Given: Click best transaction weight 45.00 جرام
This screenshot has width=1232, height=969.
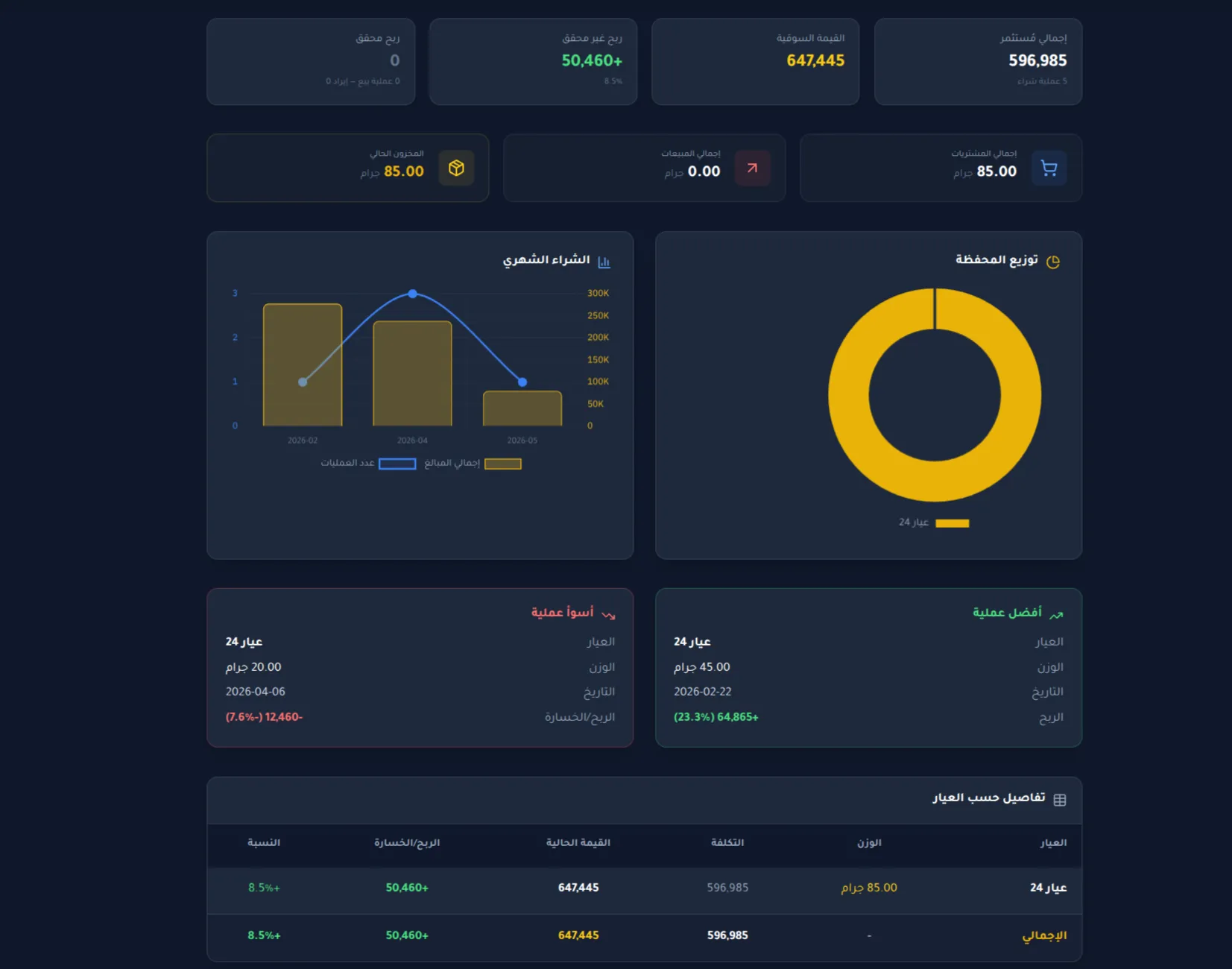Looking at the screenshot, I should pyautogui.click(x=702, y=667).
